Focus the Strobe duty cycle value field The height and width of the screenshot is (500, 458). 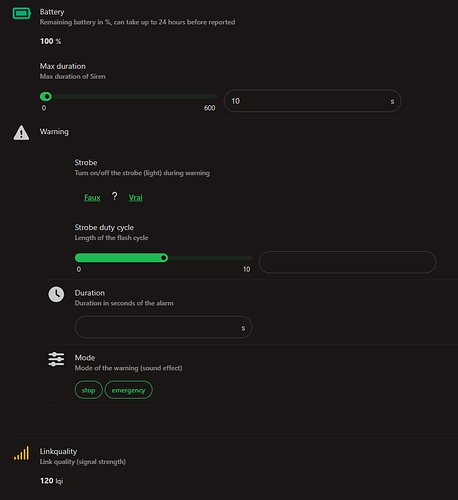pos(347,262)
